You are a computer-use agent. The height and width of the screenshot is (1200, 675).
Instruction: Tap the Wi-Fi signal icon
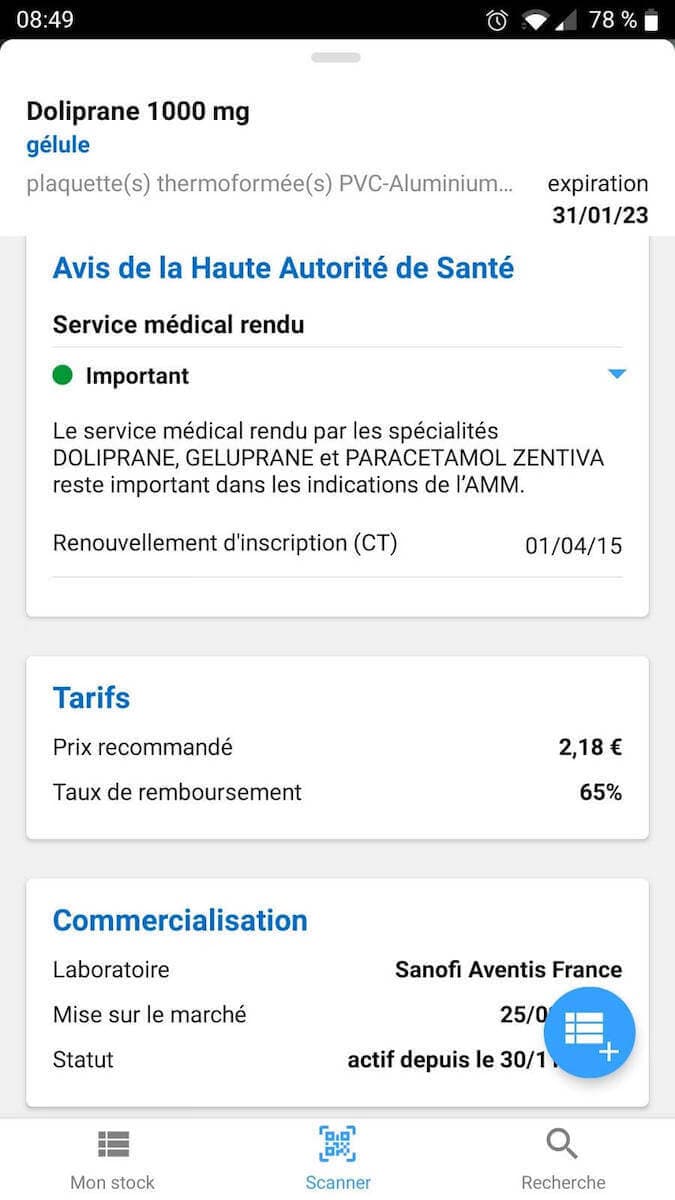click(538, 20)
